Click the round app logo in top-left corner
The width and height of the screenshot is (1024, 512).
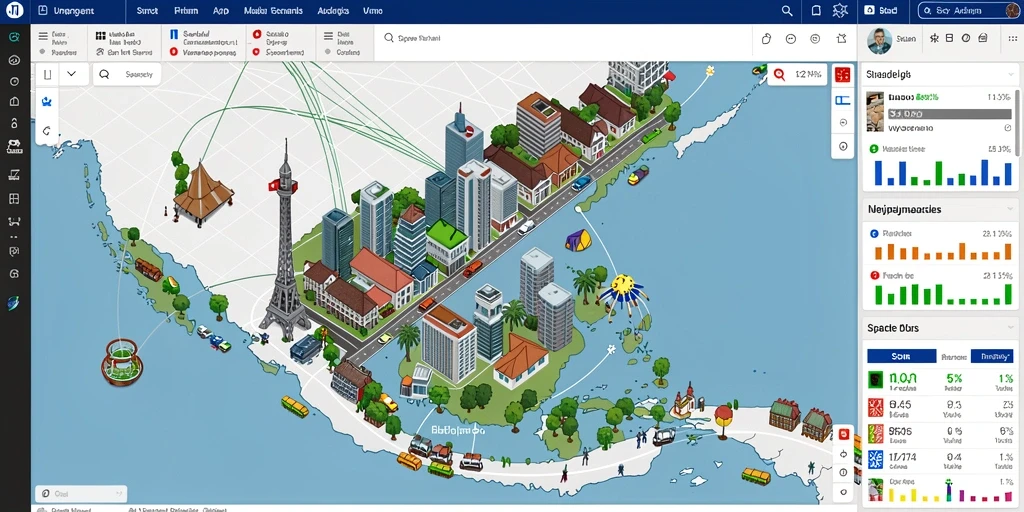coord(14,11)
